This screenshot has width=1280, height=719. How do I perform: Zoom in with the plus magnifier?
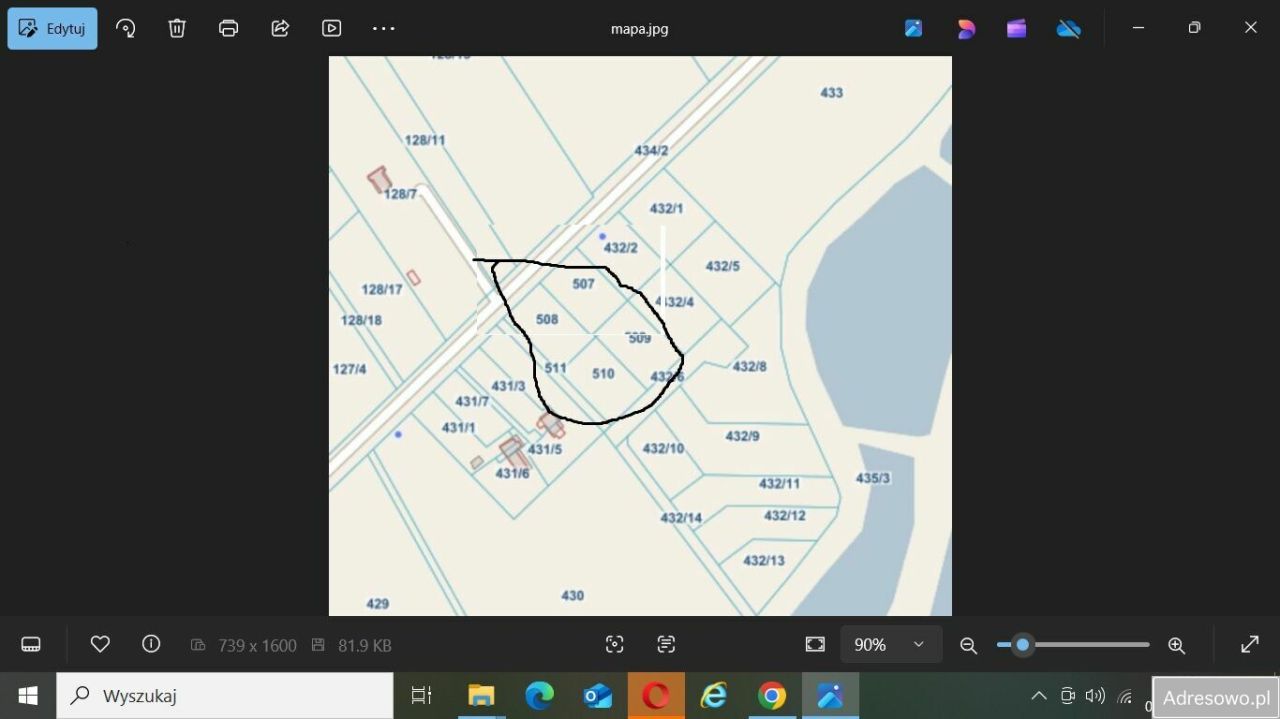1176,645
